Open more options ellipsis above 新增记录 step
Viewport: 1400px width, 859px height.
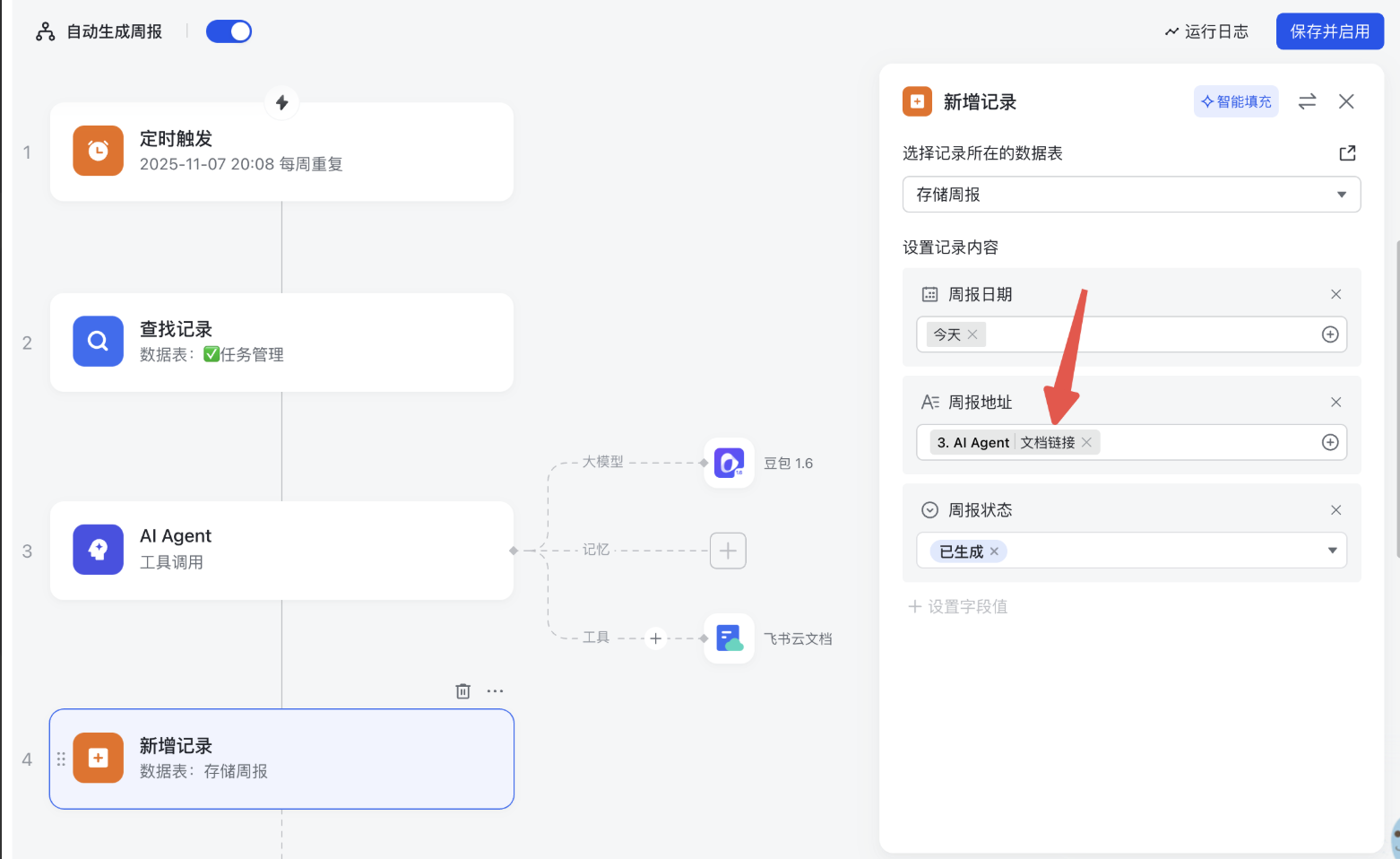495,691
